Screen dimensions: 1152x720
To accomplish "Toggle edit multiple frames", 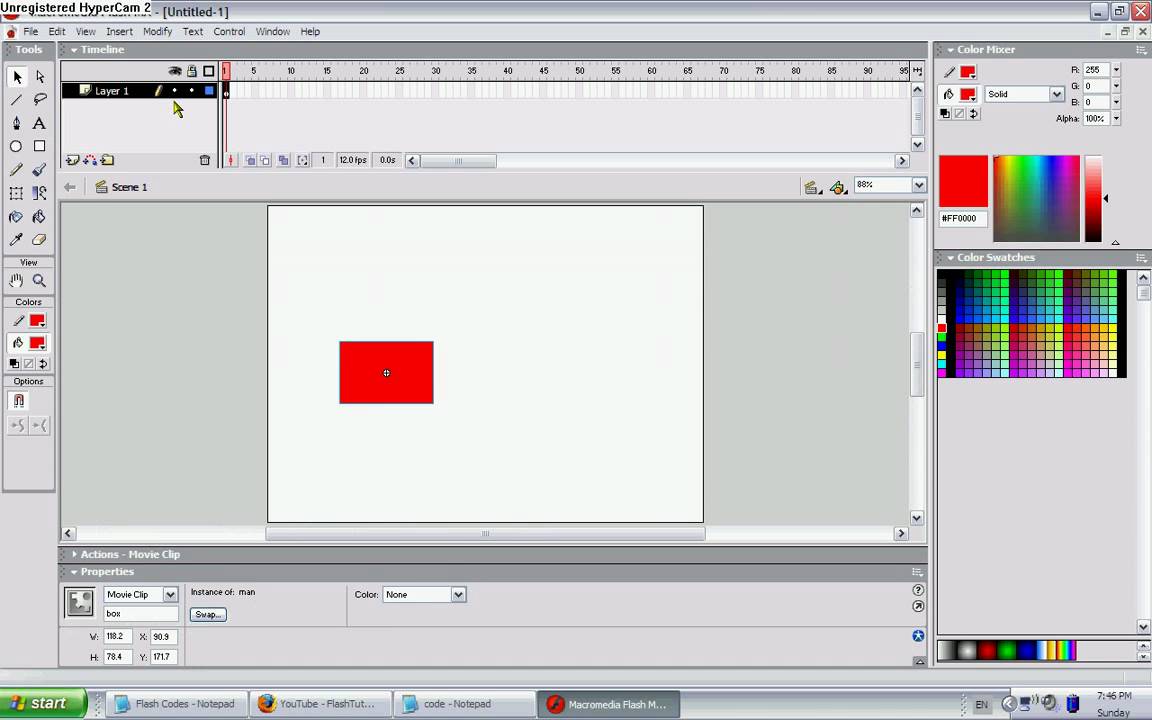I will pyautogui.click(x=284, y=160).
